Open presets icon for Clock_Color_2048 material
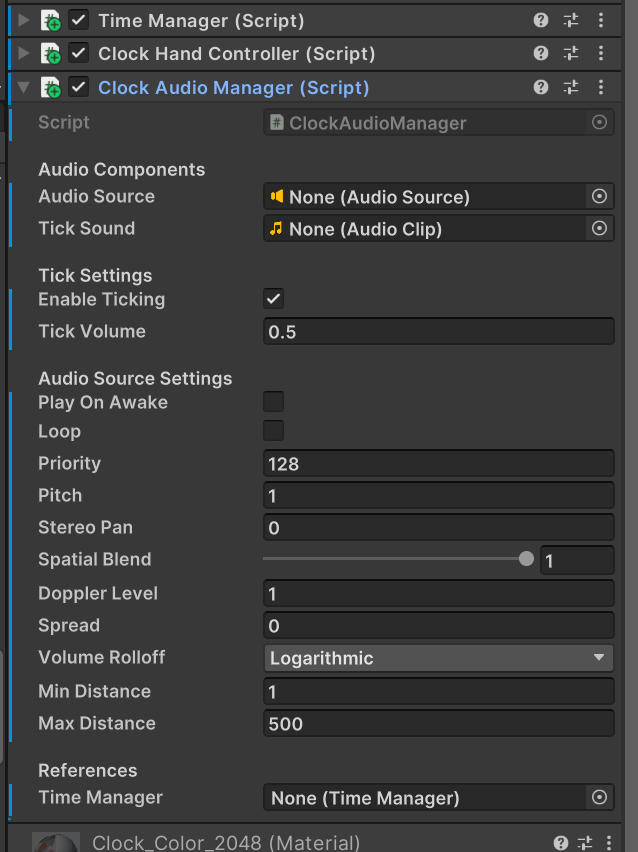 point(585,843)
